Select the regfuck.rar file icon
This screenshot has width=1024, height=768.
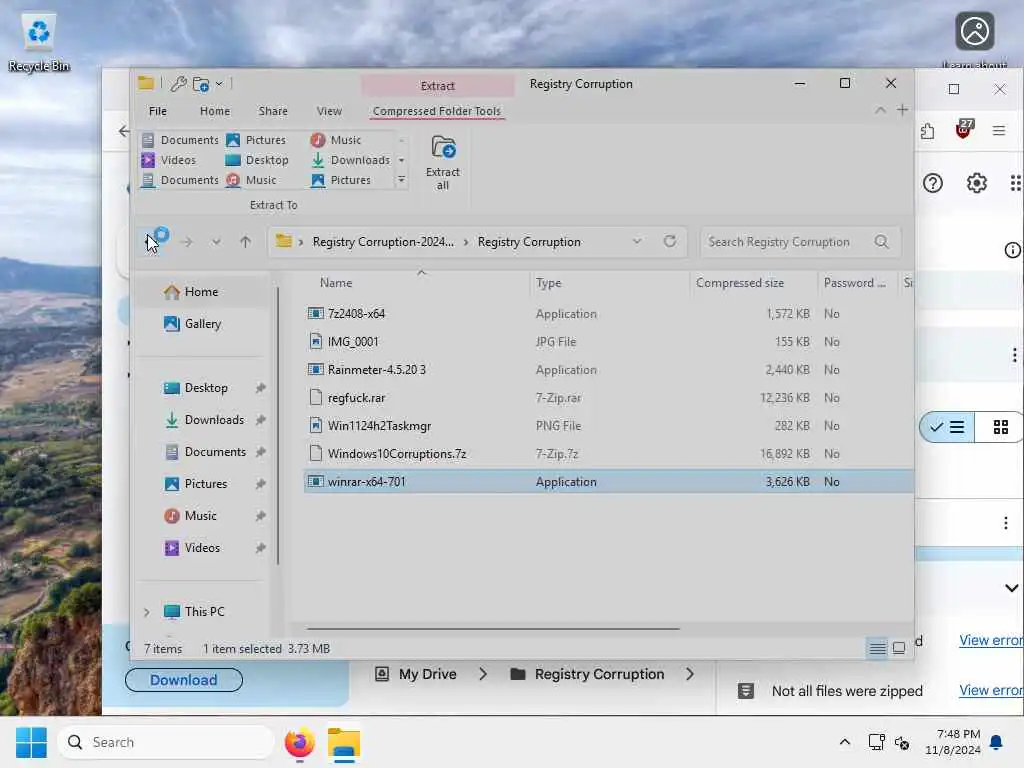[315, 397]
